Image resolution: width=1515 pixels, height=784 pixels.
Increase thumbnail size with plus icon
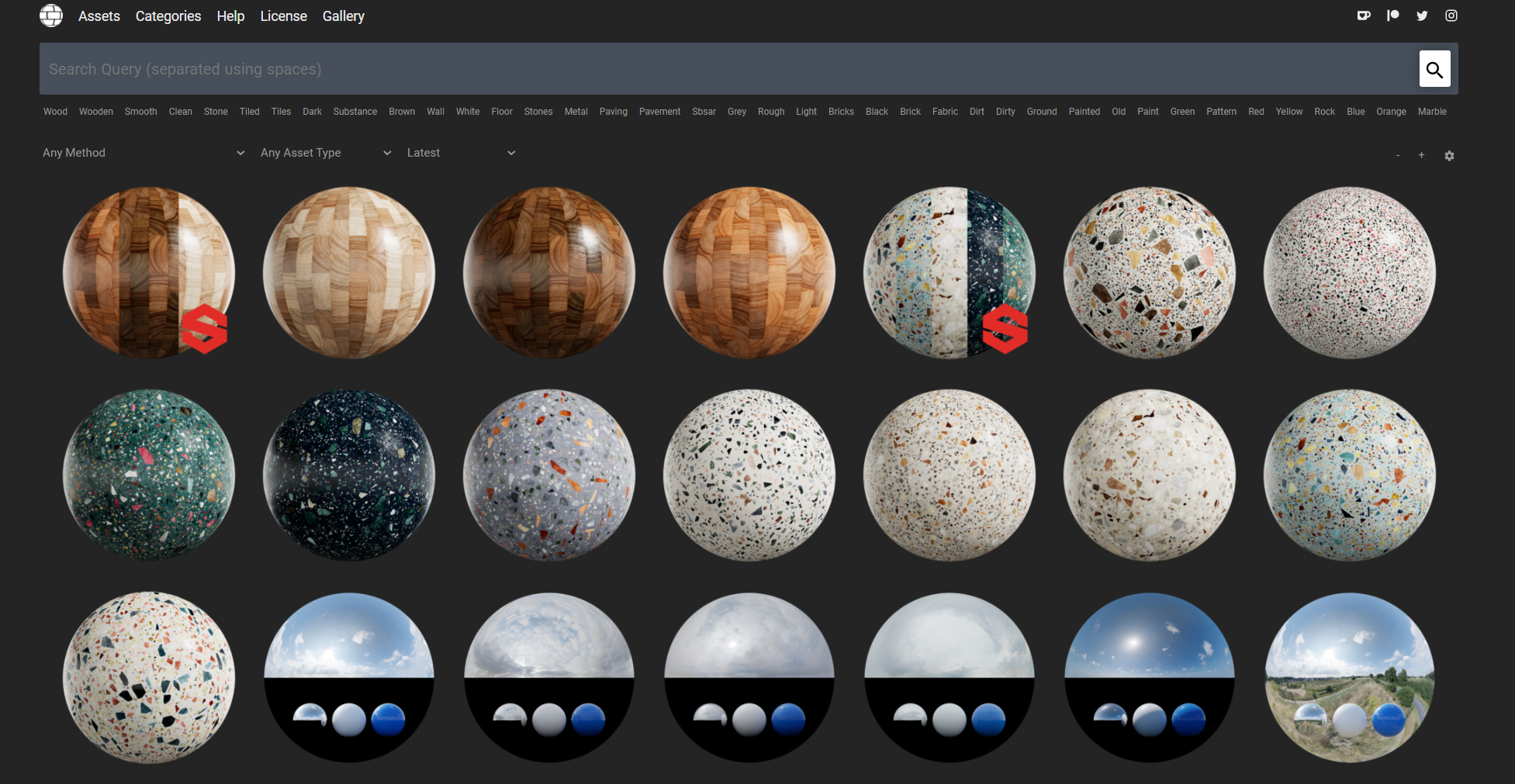click(x=1421, y=155)
